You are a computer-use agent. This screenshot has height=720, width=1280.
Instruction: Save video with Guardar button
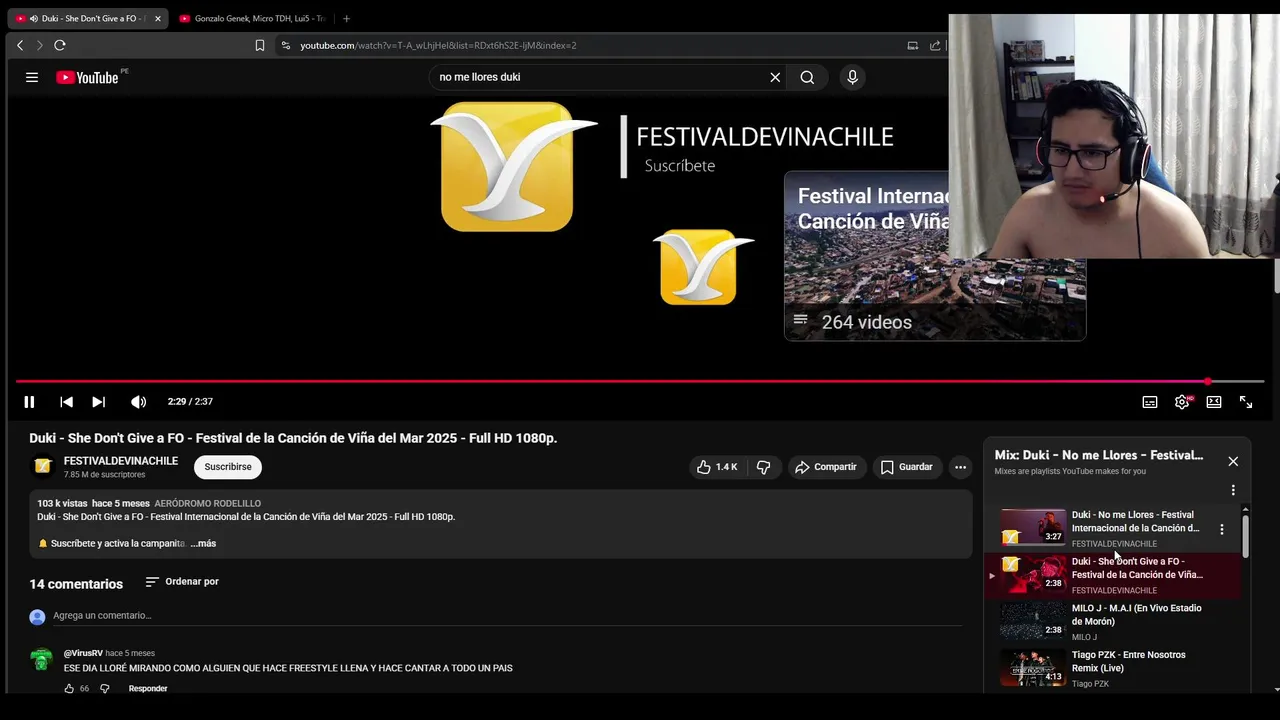(906, 467)
